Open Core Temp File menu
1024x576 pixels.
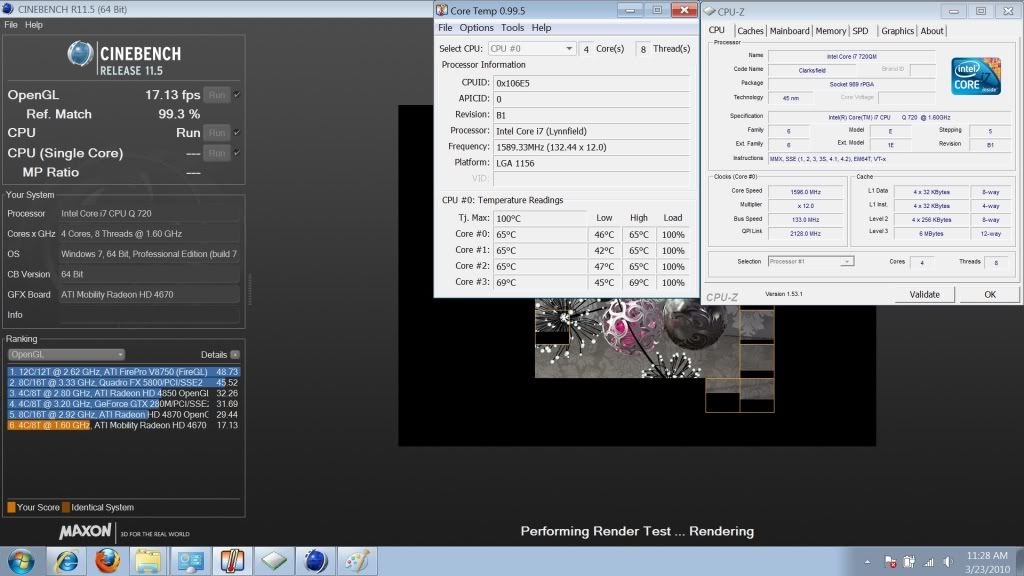(x=445, y=27)
